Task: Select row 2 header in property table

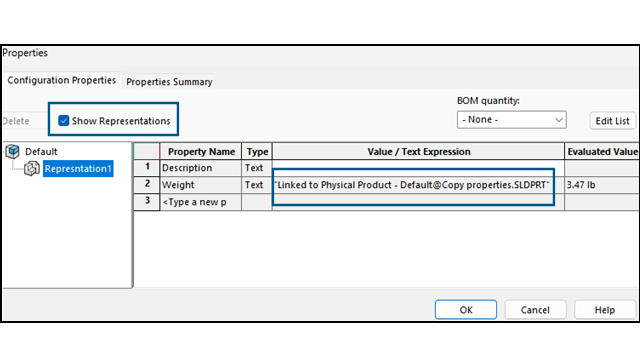Action: [147, 185]
